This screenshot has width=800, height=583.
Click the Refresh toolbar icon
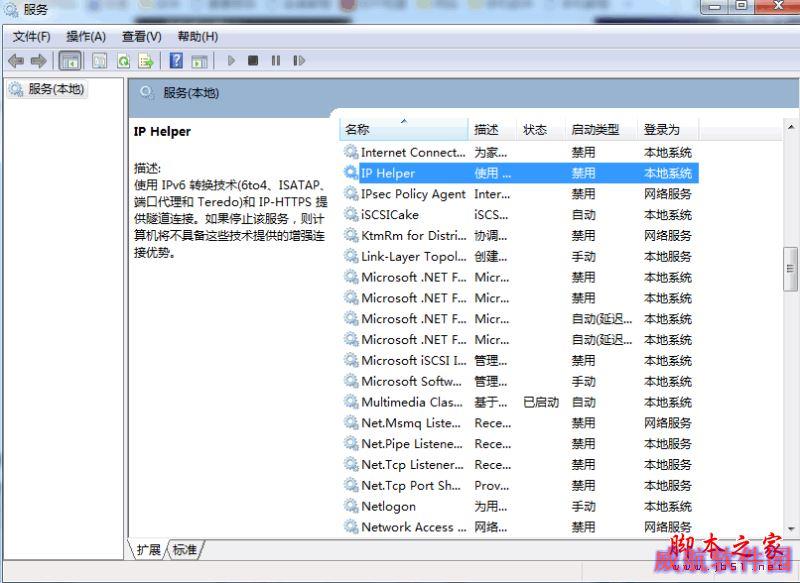(x=123, y=61)
